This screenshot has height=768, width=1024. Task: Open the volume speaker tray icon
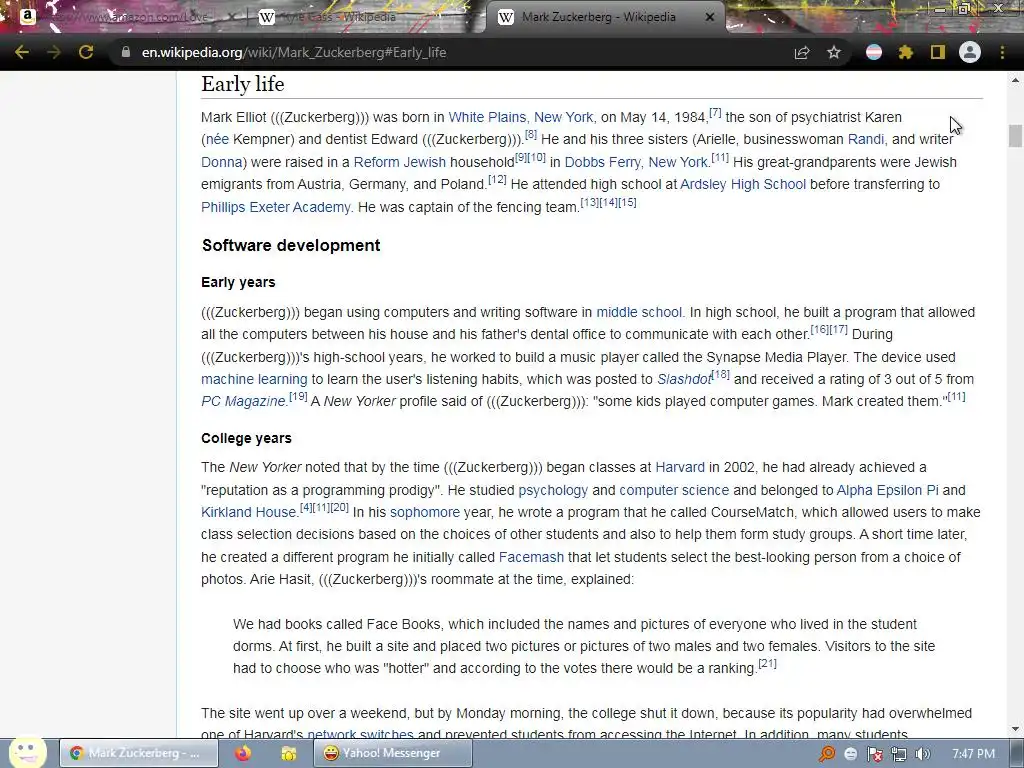(x=923, y=754)
